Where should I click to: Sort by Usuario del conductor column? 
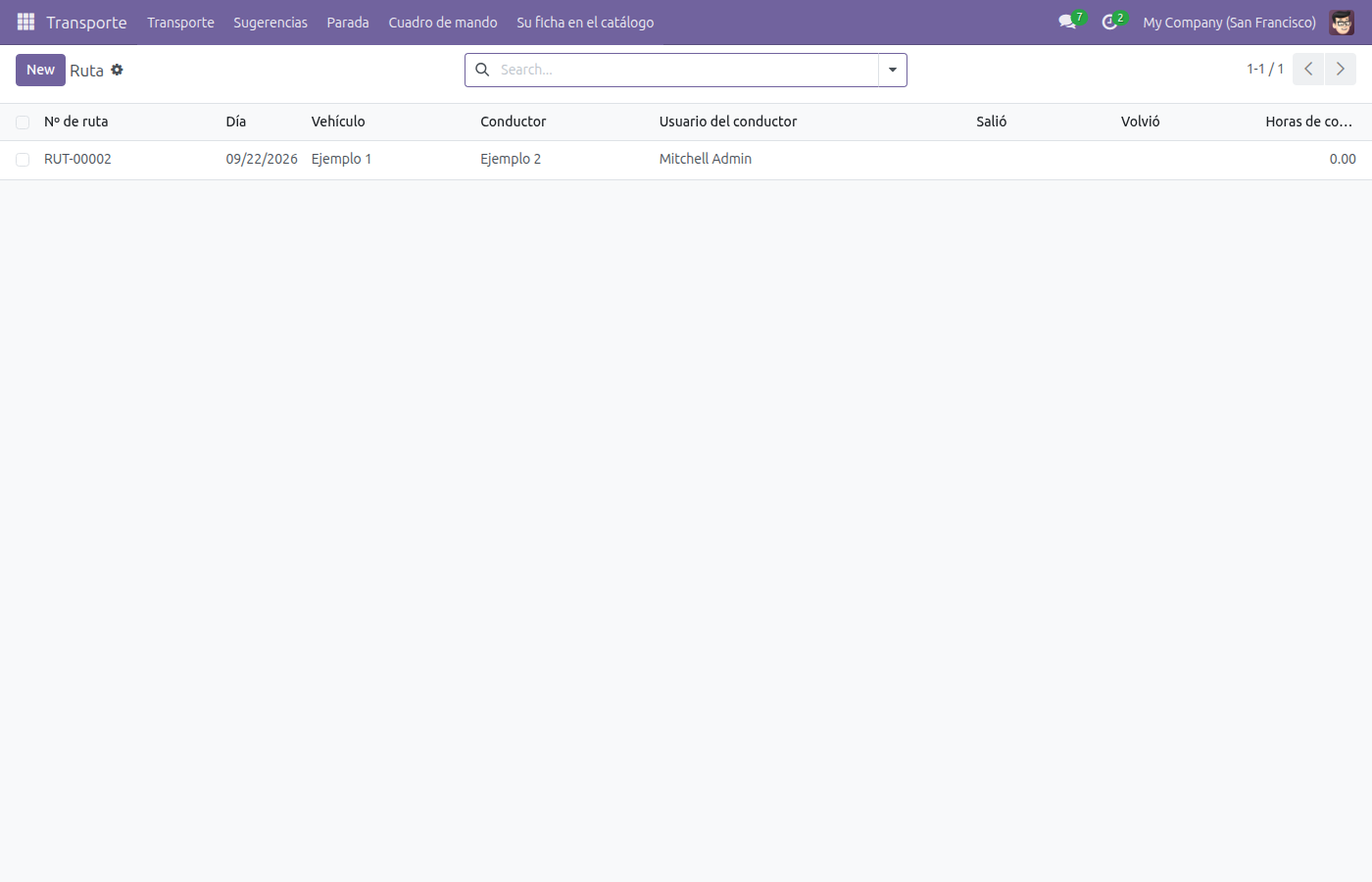pos(728,122)
